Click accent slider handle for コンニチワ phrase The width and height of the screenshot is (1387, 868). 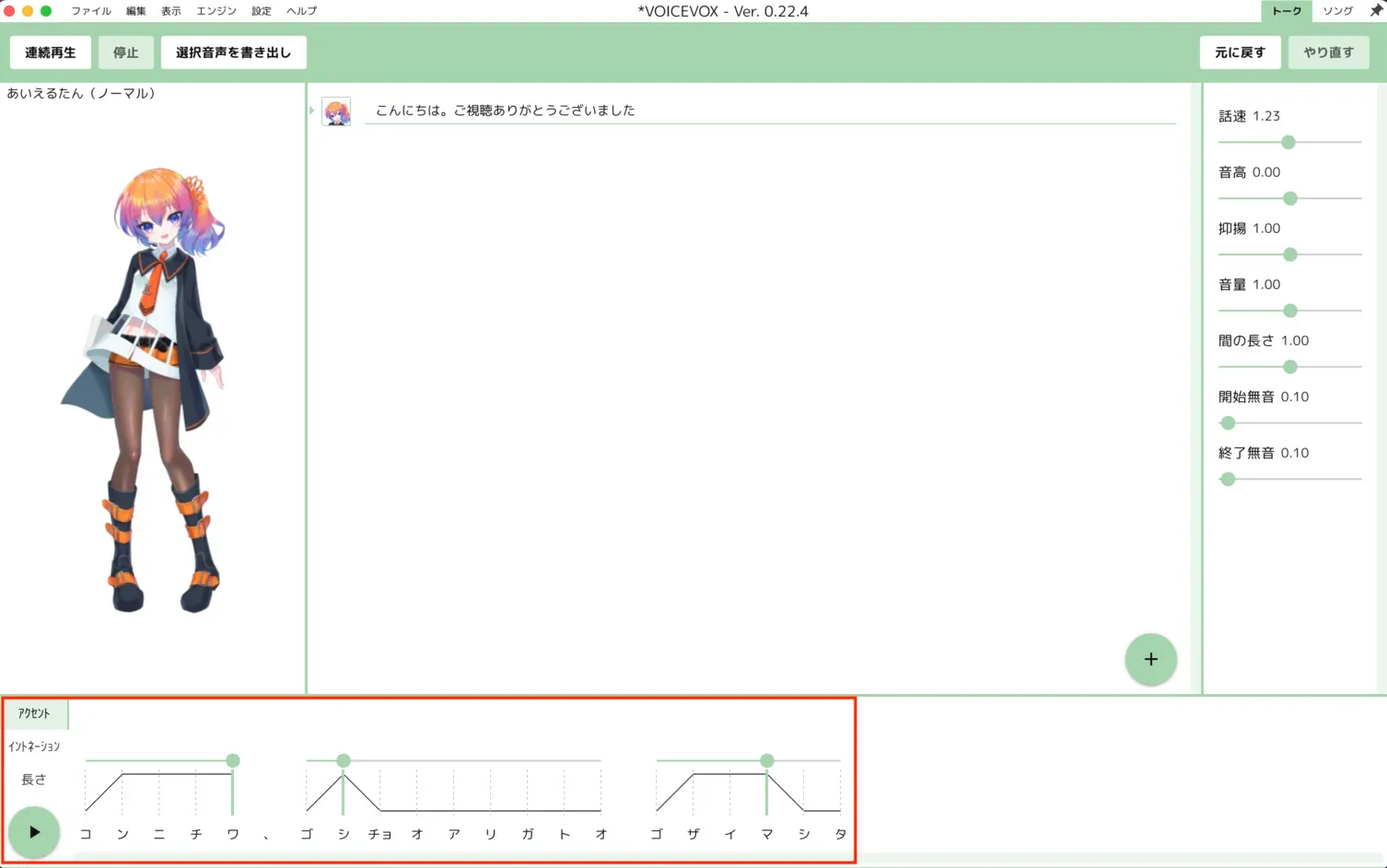[x=233, y=760]
